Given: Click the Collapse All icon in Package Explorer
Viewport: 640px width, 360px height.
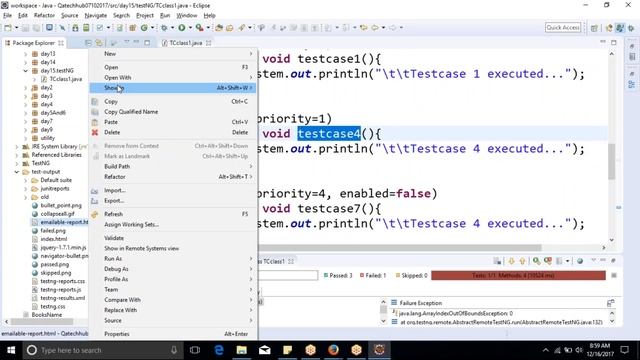Looking at the screenshot, I should (88, 43).
